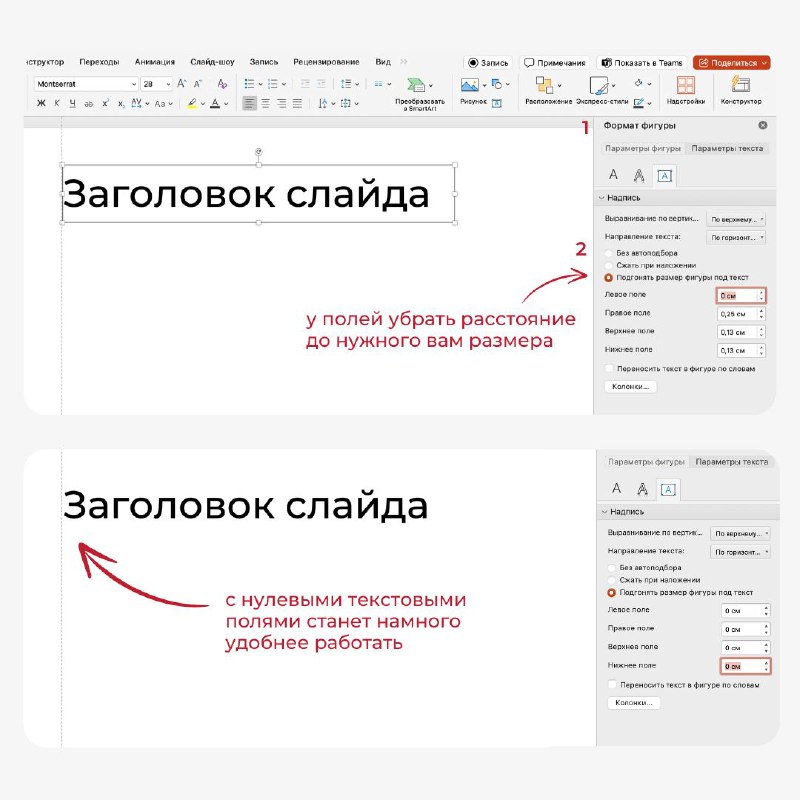Switch to the Анимация ribbon tab
Image resolution: width=800 pixels, height=800 pixels.
[155, 62]
